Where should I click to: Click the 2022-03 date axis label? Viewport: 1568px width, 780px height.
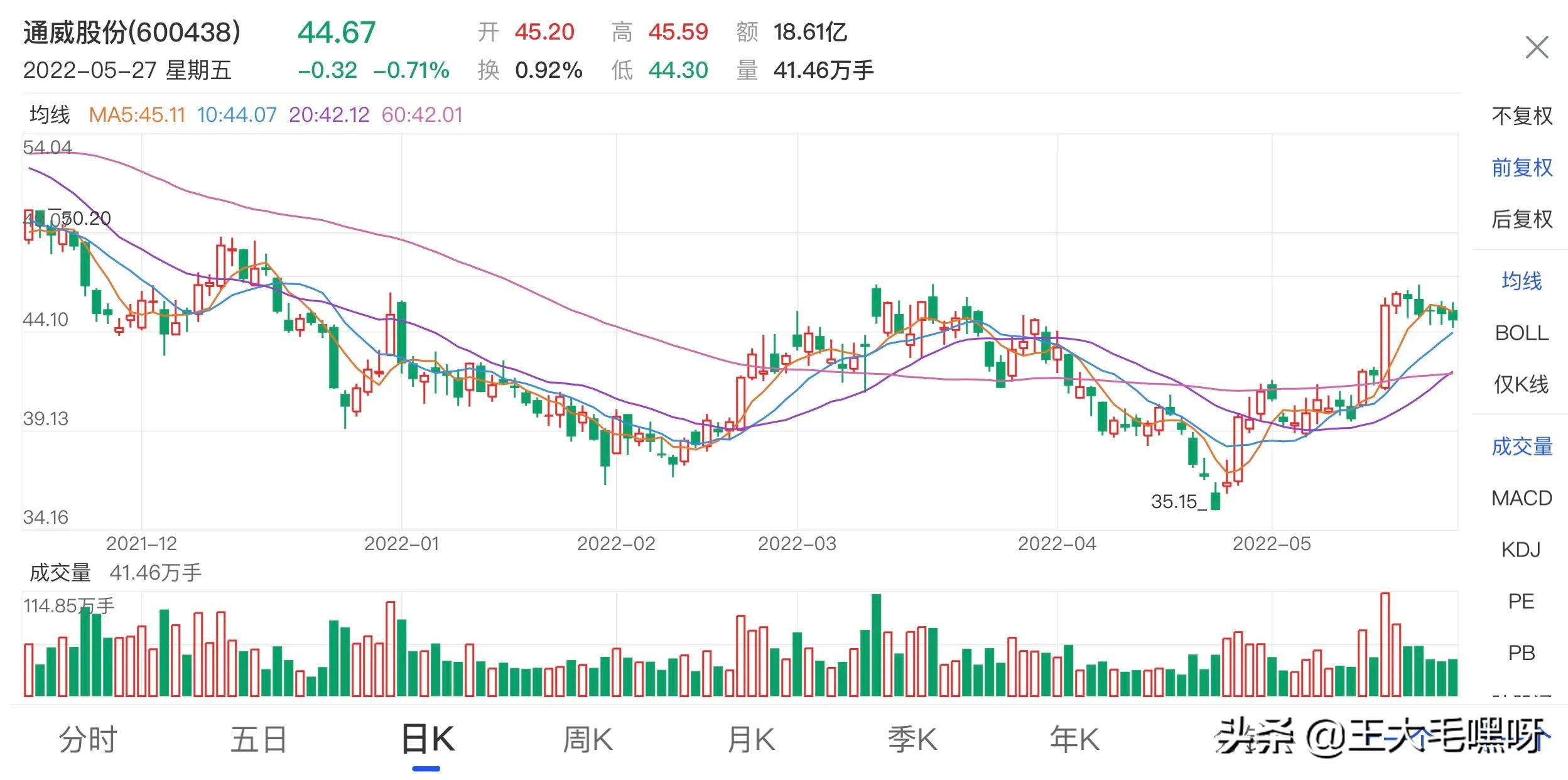tap(797, 544)
